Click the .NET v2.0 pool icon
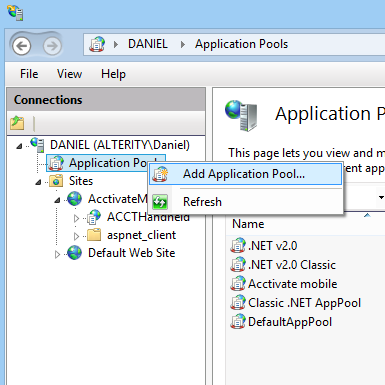 [238, 246]
